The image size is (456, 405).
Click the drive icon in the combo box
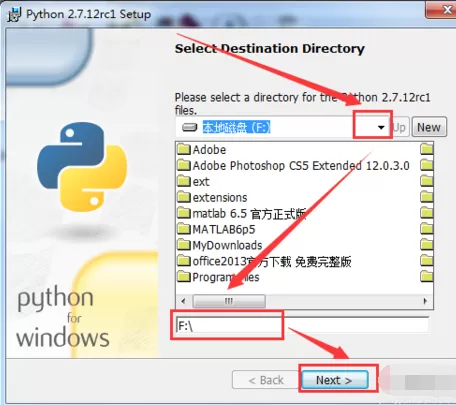(x=190, y=127)
